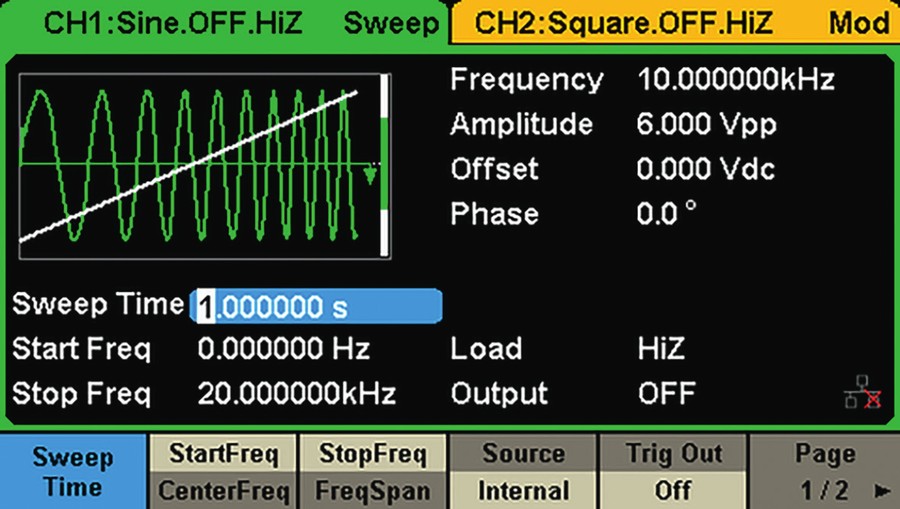Click the Sweep Time parameter label

point(98,304)
